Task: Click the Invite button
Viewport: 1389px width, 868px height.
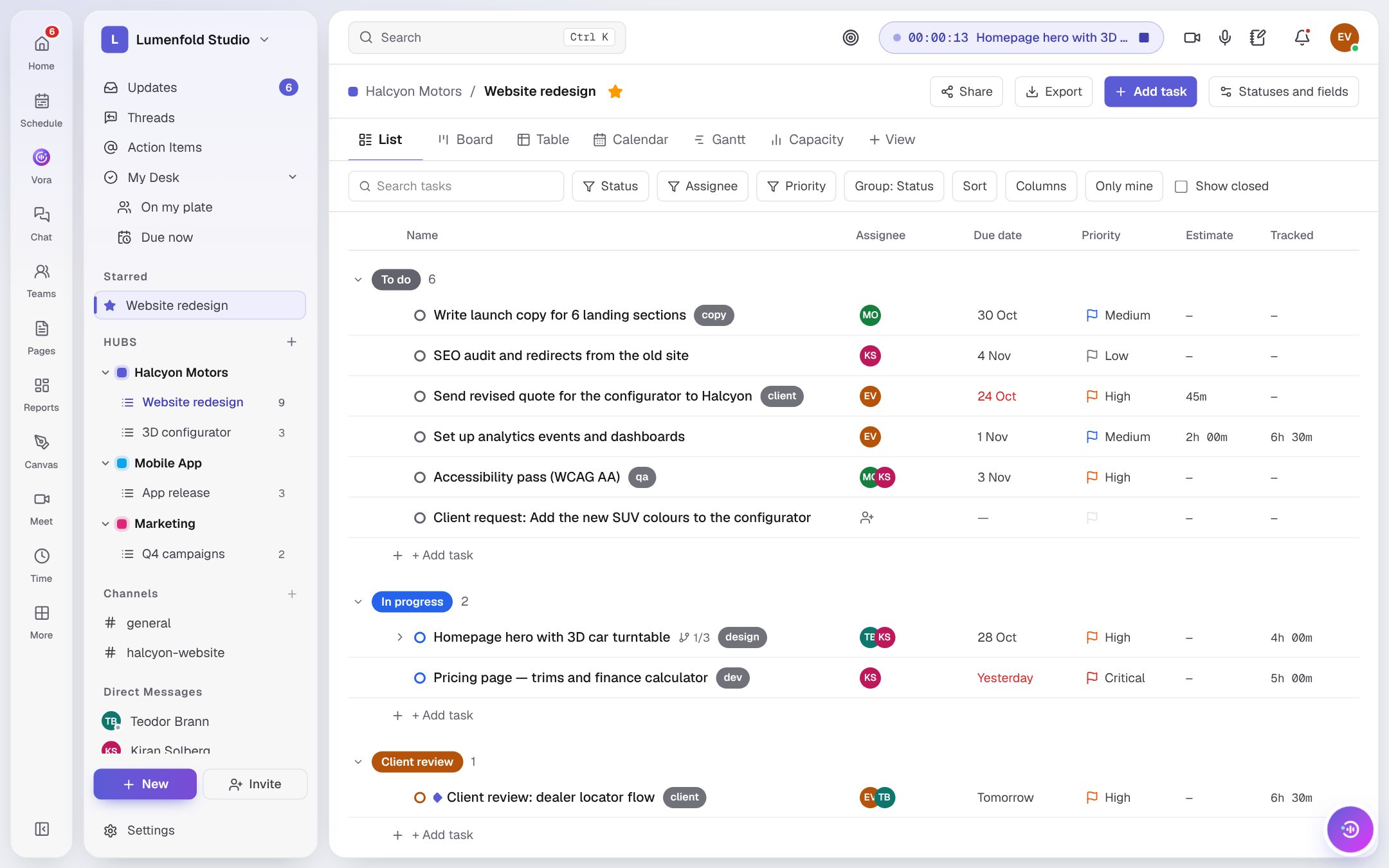Action: [255, 784]
